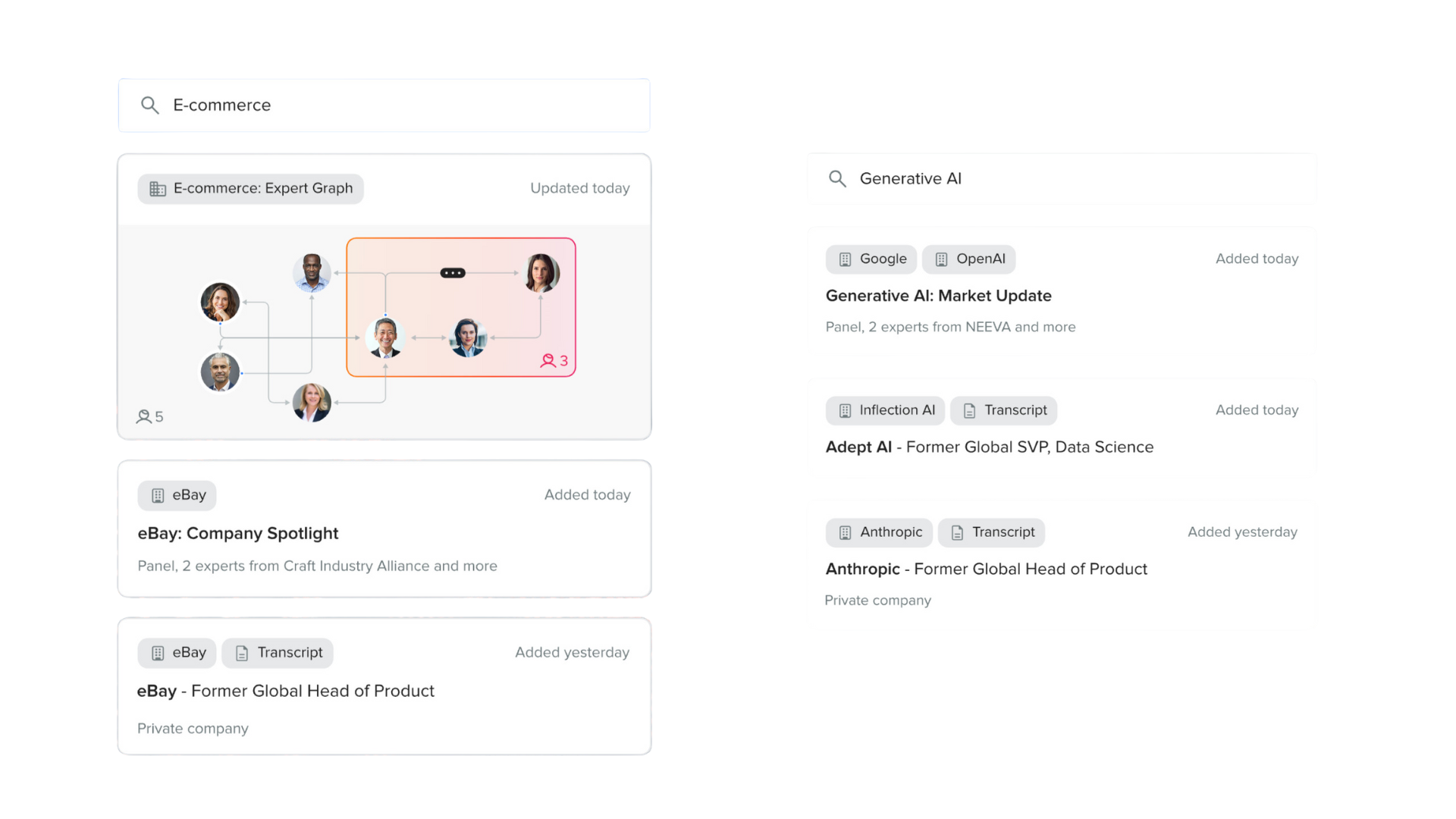Image resolution: width=1456 pixels, height=819 pixels.
Task: Select the bearded gray-haired man avatar
Action: [220, 372]
